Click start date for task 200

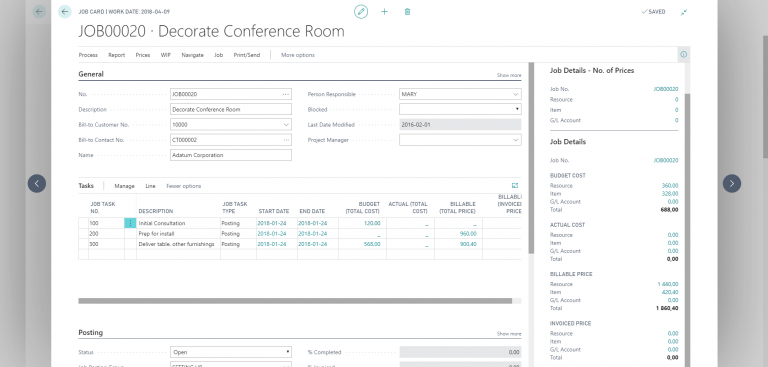coord(272,234)
